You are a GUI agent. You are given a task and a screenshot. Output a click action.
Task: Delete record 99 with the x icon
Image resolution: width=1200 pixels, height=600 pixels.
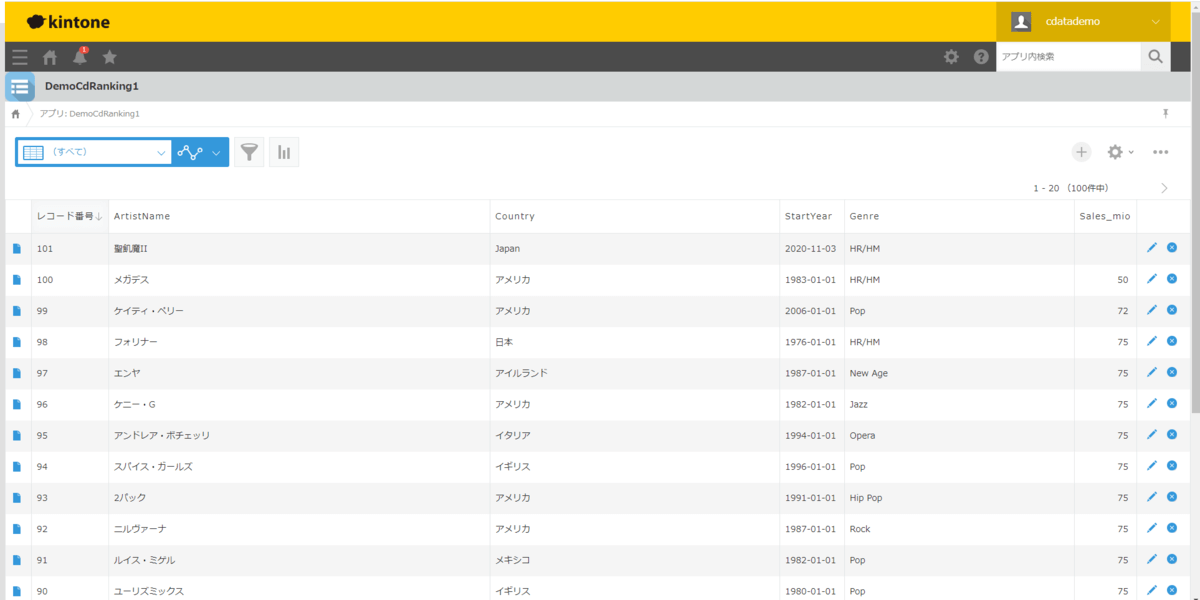[1172, 310]
